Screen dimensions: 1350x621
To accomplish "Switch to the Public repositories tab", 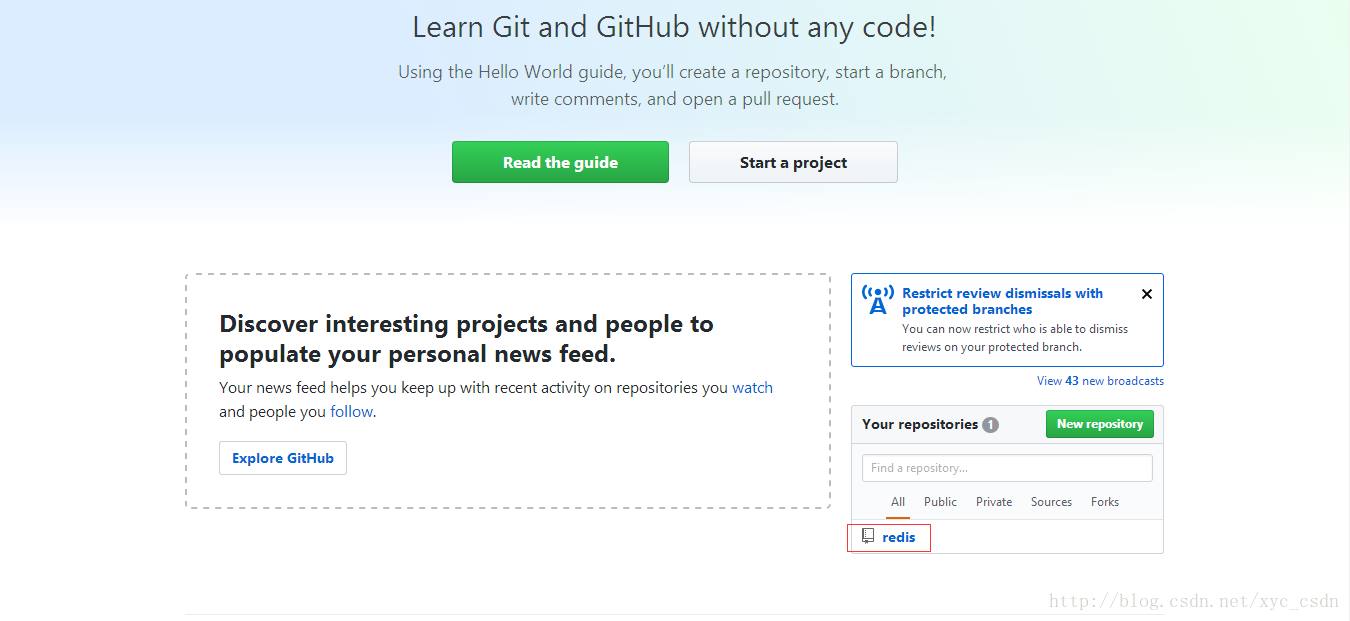I will pyautogui.click(x=940, y=502).
